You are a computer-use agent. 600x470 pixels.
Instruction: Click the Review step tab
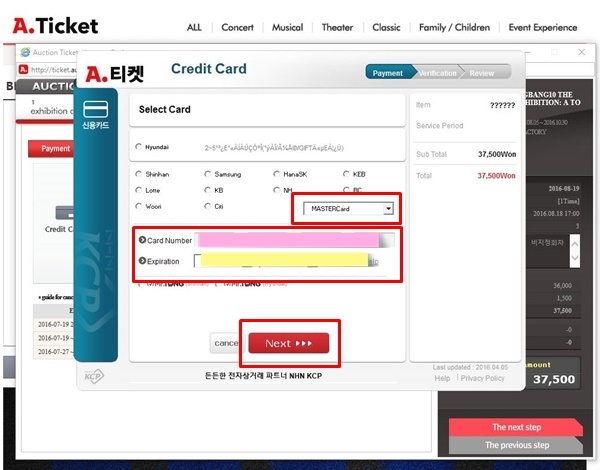(x=482, y=73)
